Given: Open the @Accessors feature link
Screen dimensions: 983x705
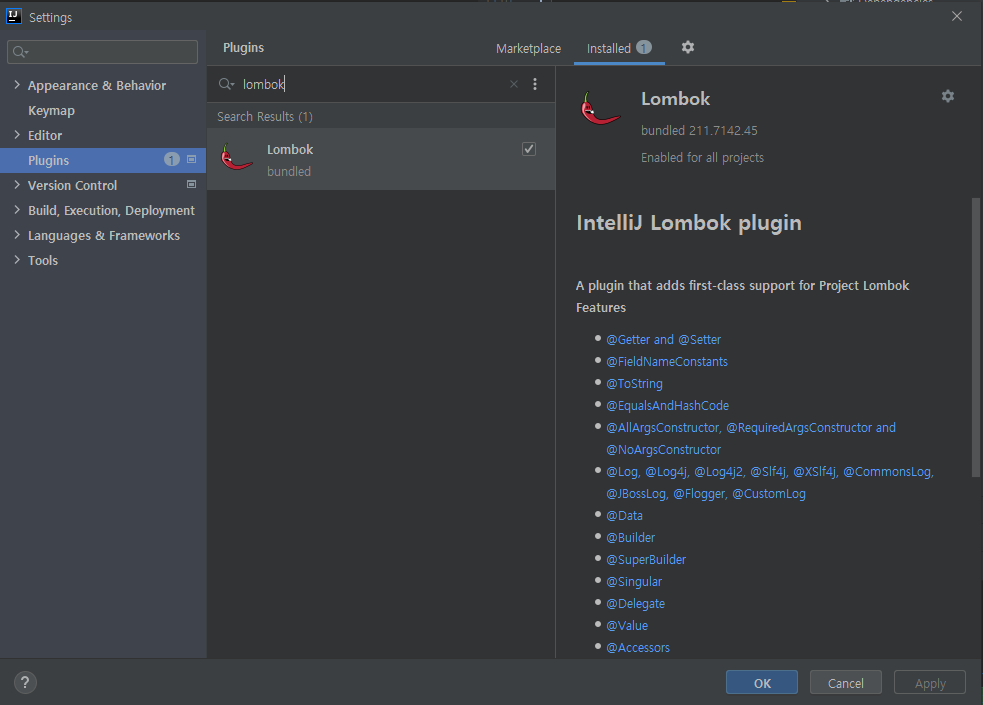Looking at the screenshot, I should pyautogui.click(x=638, y=647).
